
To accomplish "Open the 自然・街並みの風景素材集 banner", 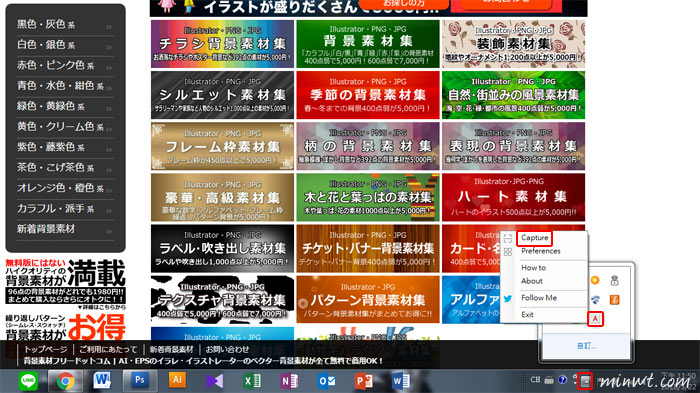I will coord(513,95).
